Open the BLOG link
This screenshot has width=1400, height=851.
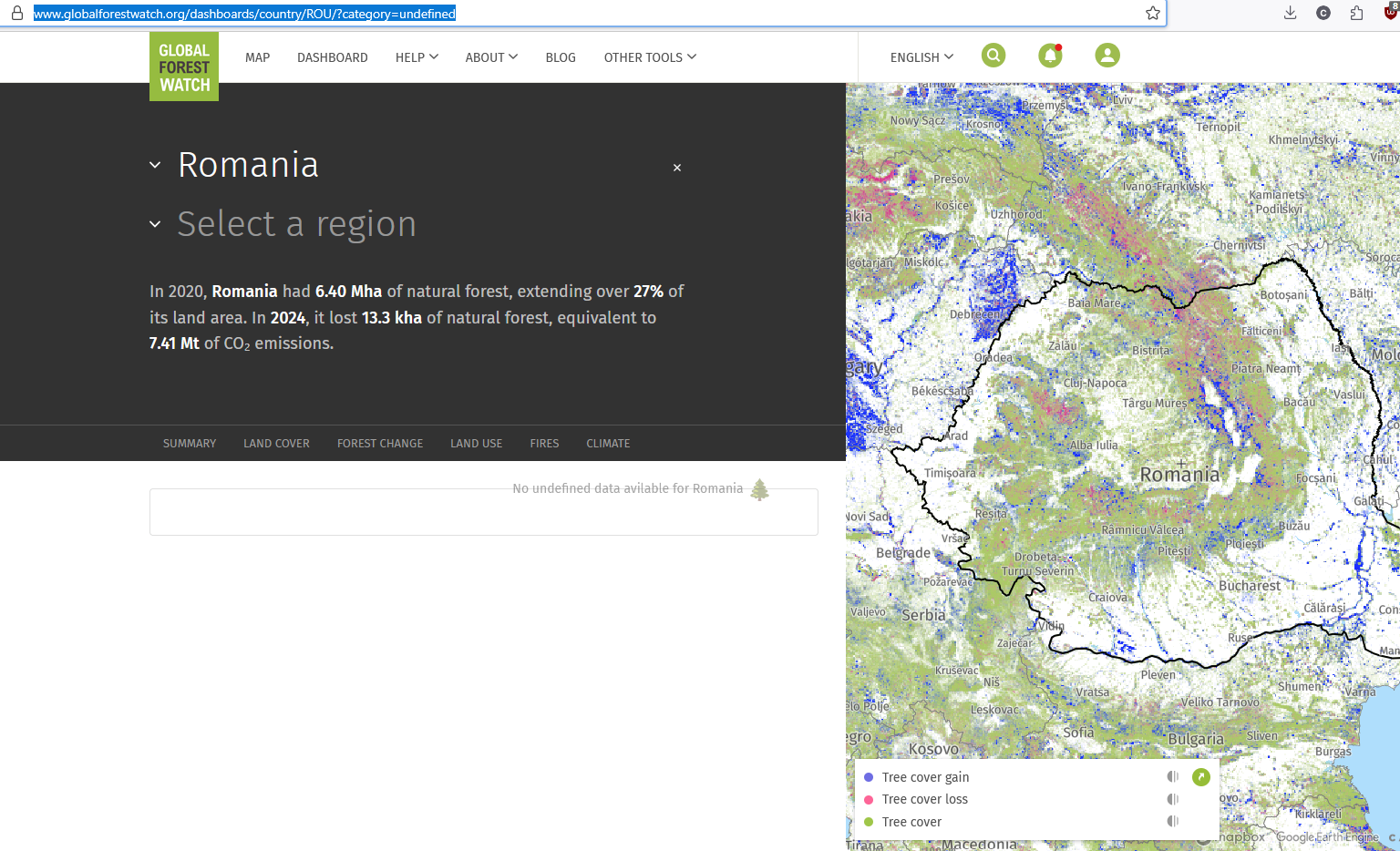(561, 57)
